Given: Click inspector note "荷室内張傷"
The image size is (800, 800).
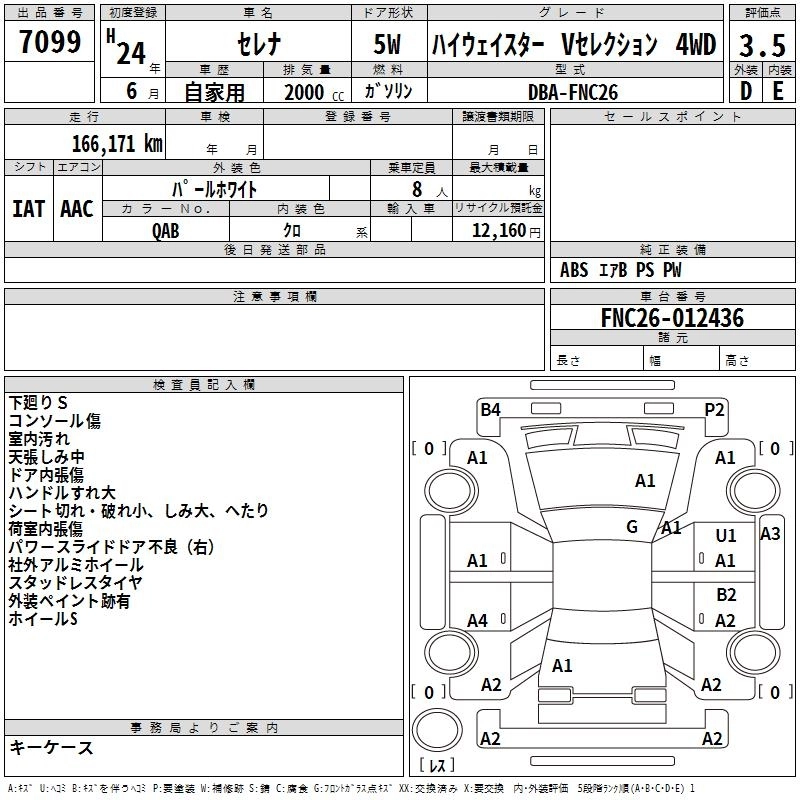Looking at the screenshot, I should [45, 529].
